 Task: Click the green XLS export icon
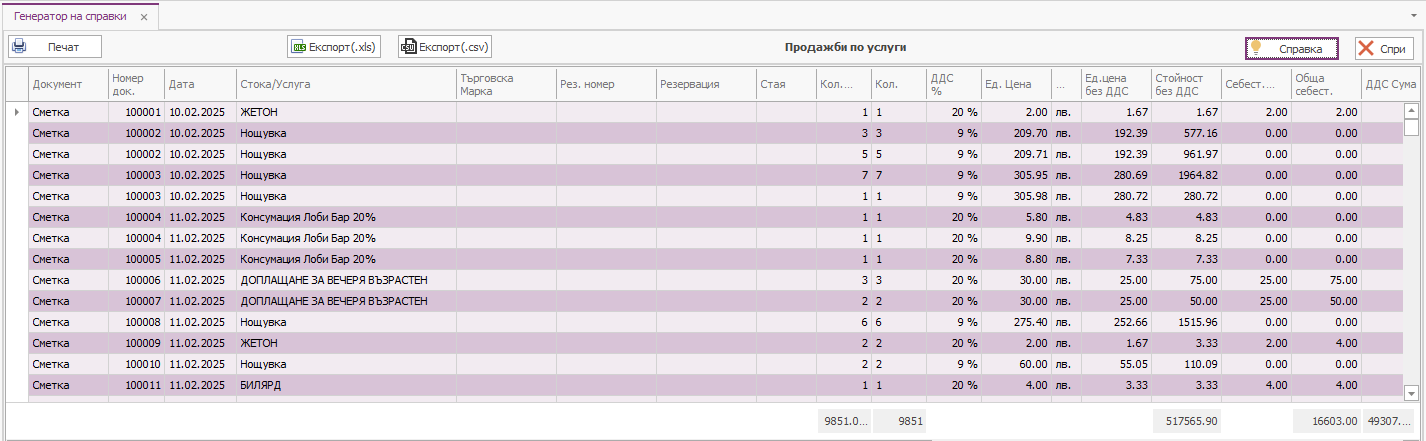click(x=297, y=47)
